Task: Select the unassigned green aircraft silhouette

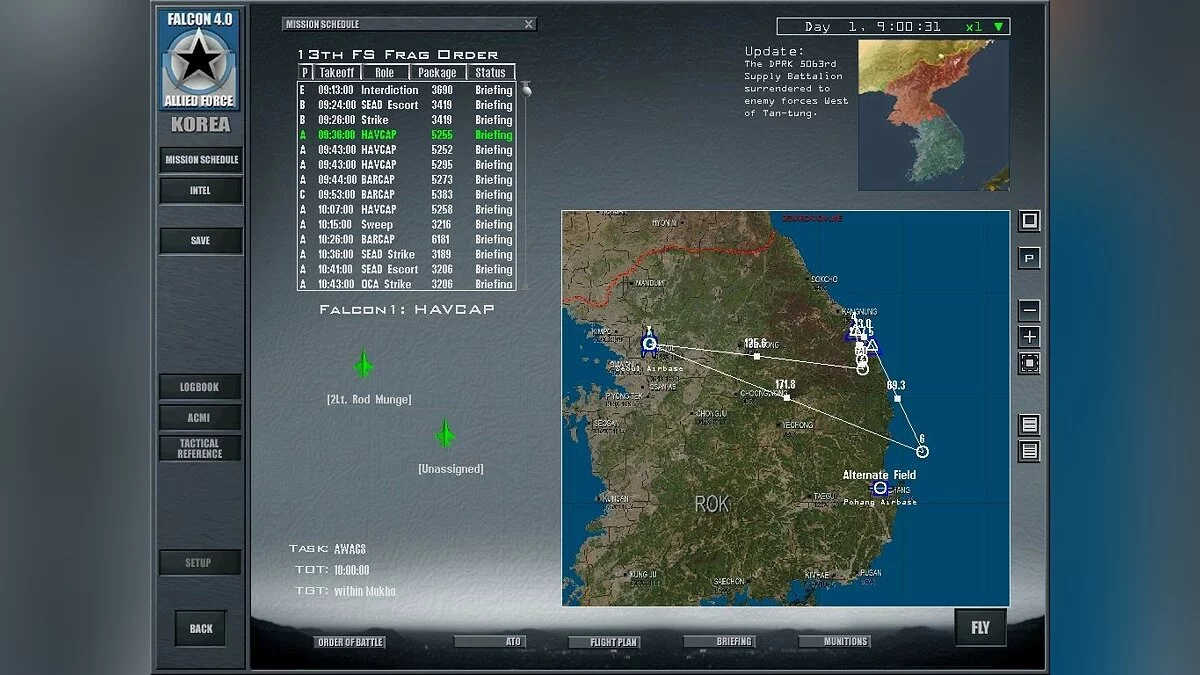Action: (x=444, y=432)
